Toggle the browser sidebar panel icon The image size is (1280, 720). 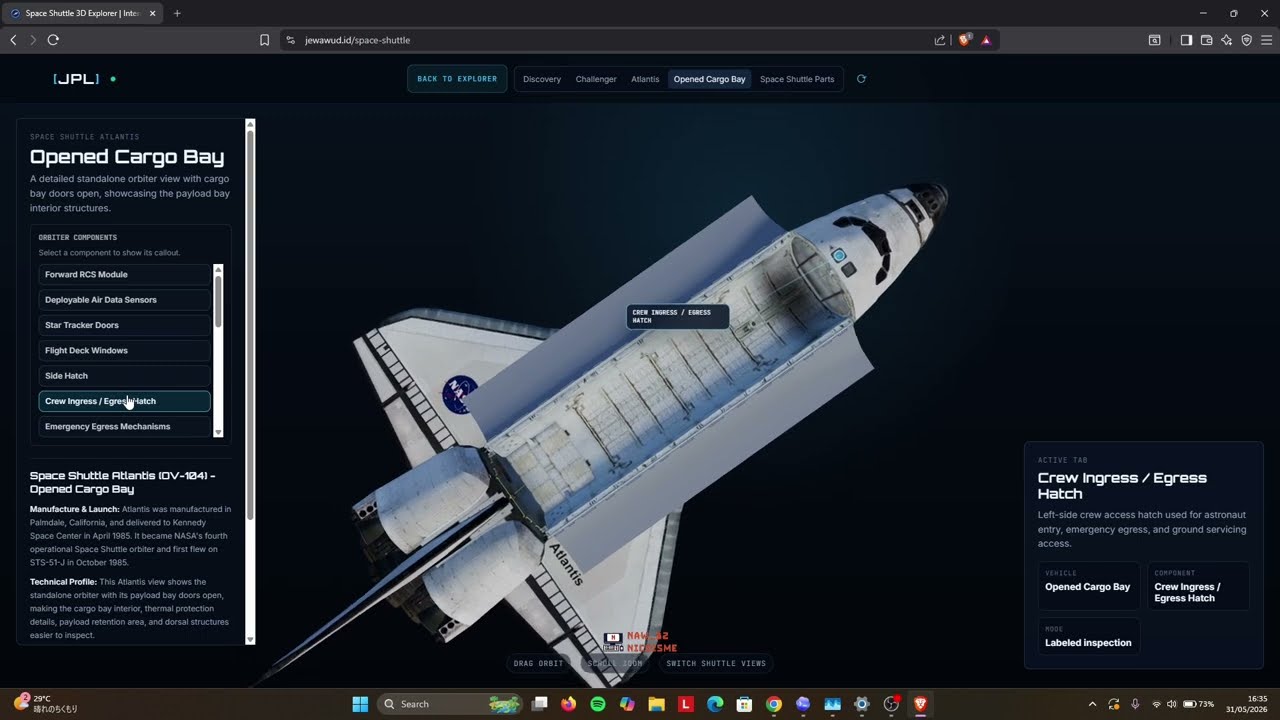coord(1186,40)
